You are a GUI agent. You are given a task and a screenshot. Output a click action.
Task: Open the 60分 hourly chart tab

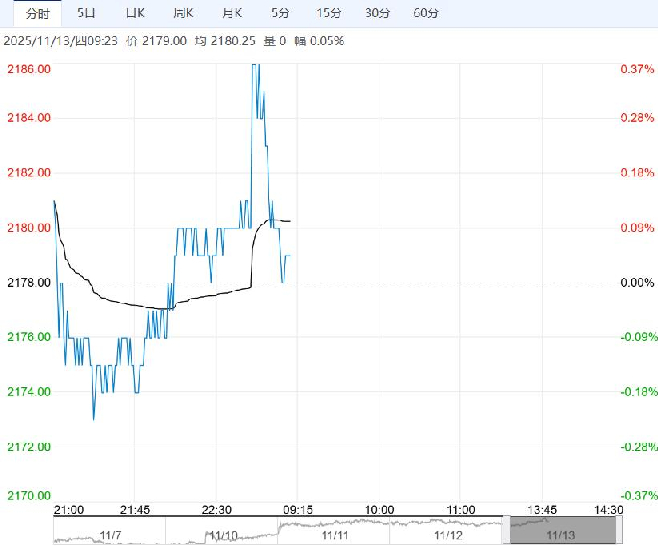coord(426,13)
